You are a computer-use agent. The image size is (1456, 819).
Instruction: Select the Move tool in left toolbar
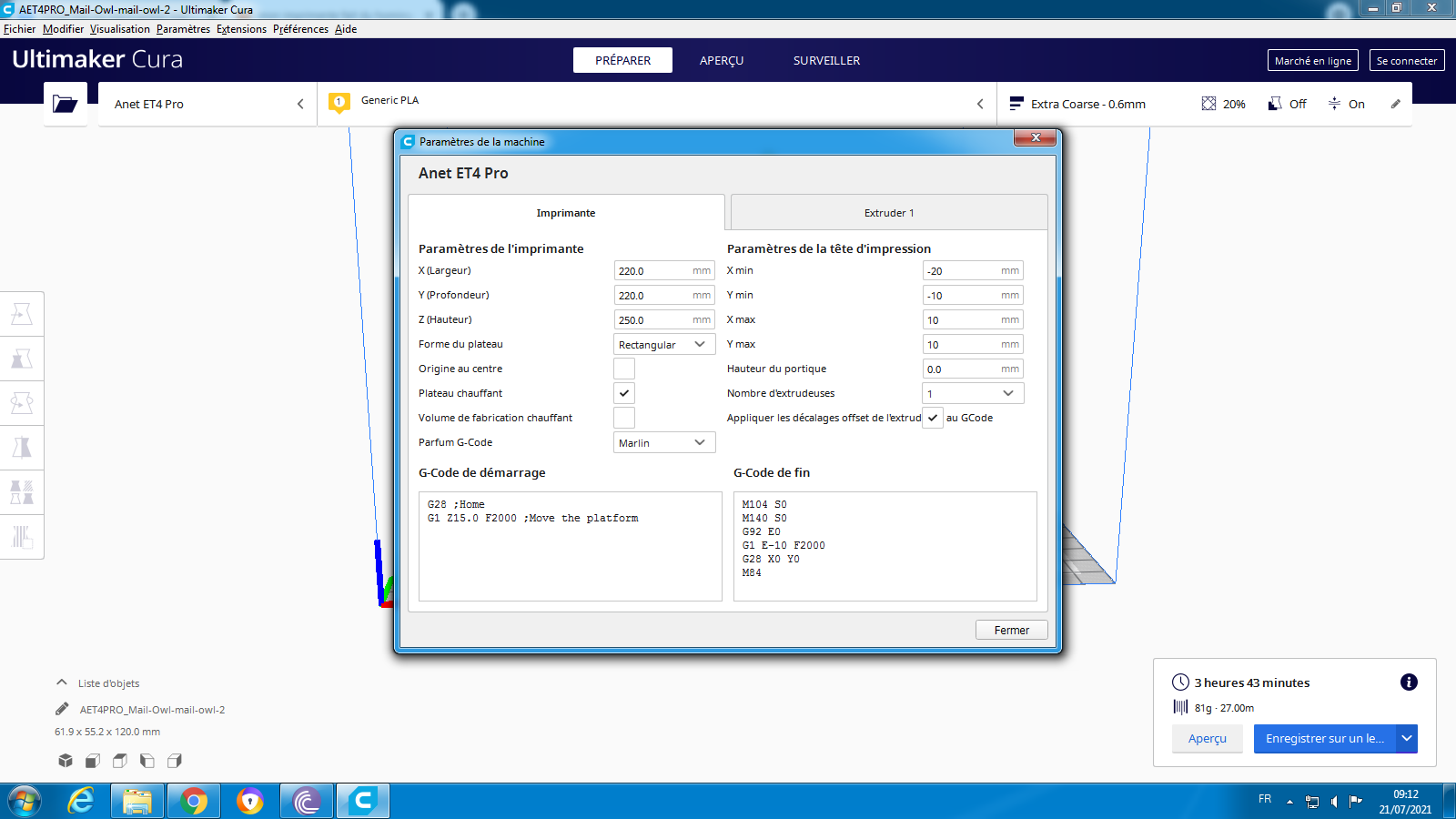point(22,314)
